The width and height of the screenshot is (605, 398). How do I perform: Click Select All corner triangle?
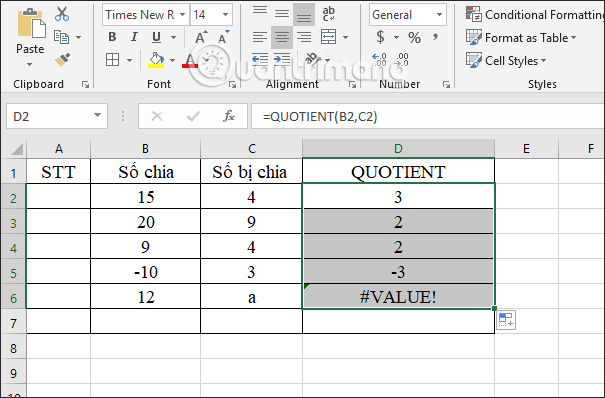click(17, 149)
